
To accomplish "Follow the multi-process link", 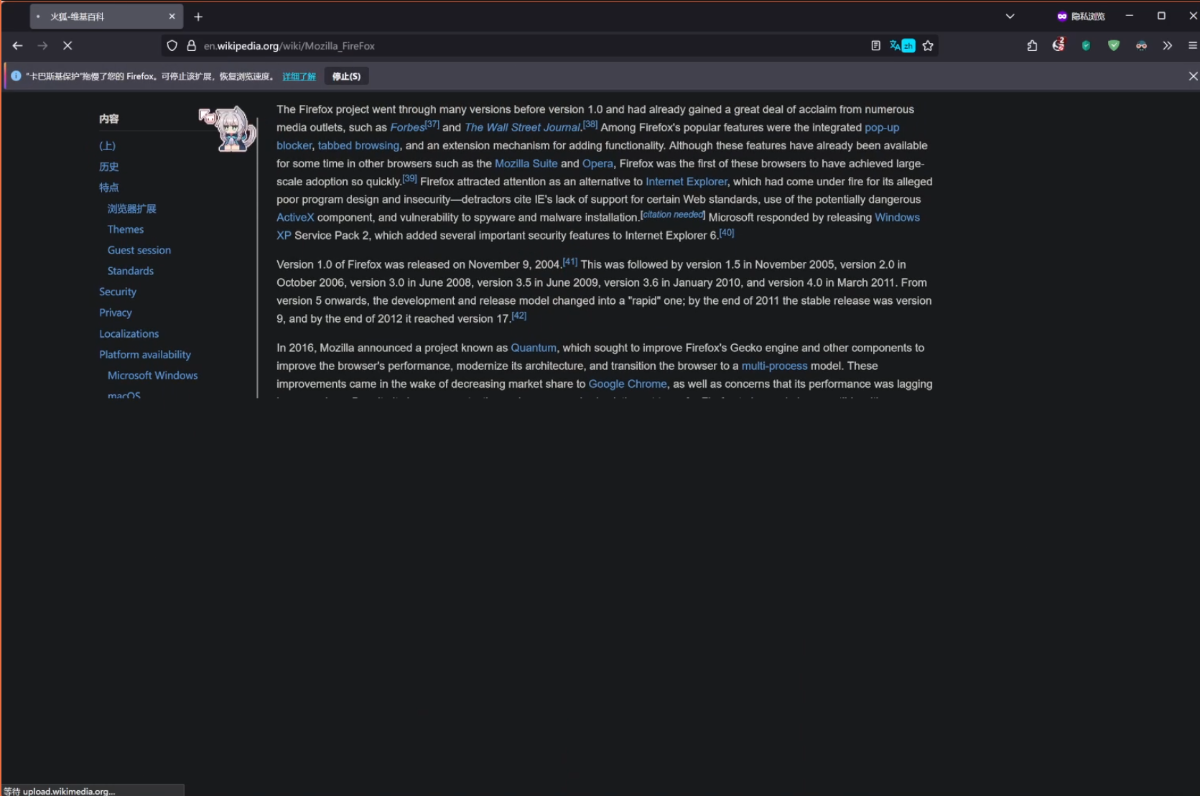I will coord(774,366).
